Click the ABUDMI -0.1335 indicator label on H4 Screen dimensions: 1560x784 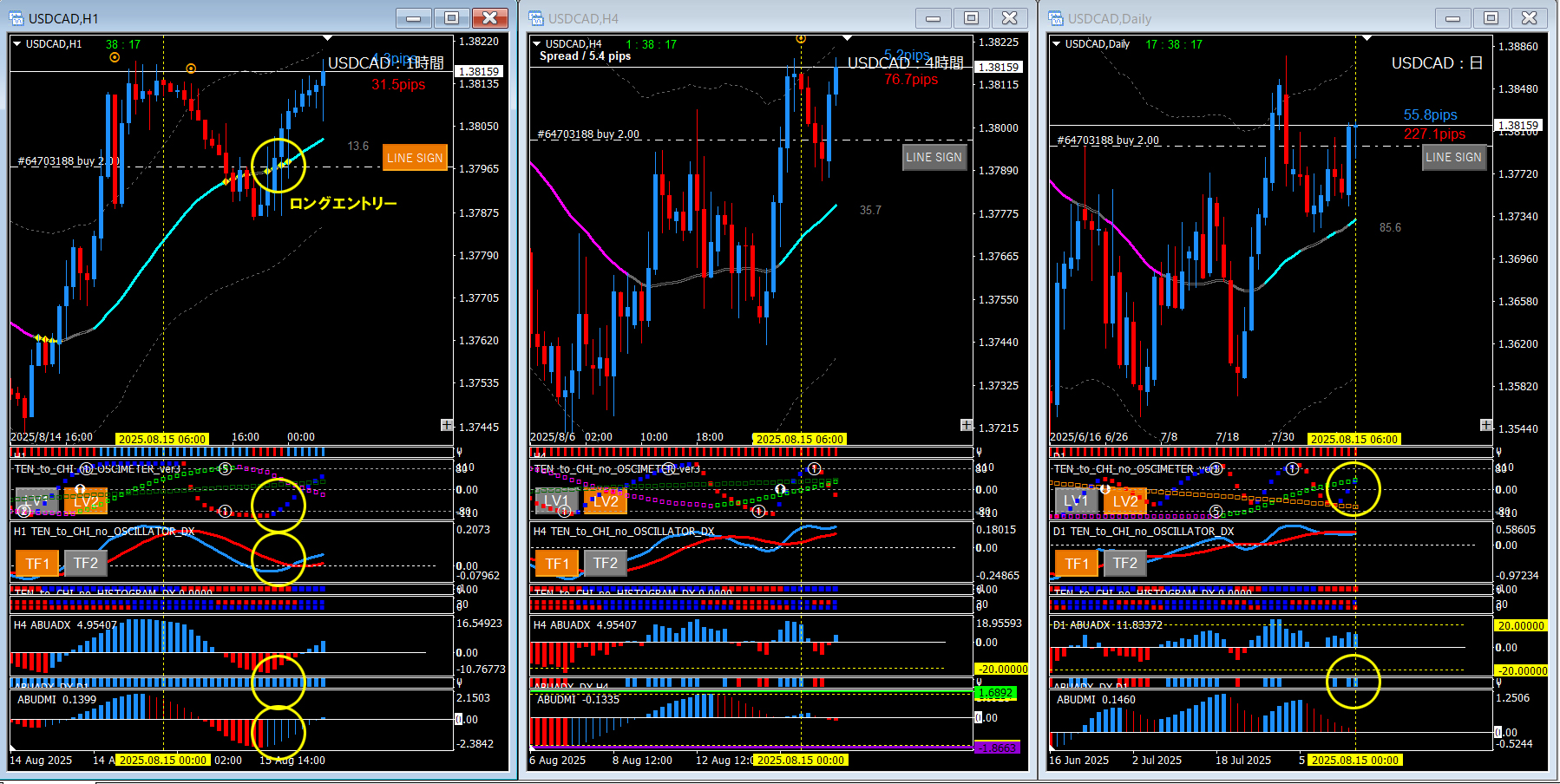click(578, 699)
